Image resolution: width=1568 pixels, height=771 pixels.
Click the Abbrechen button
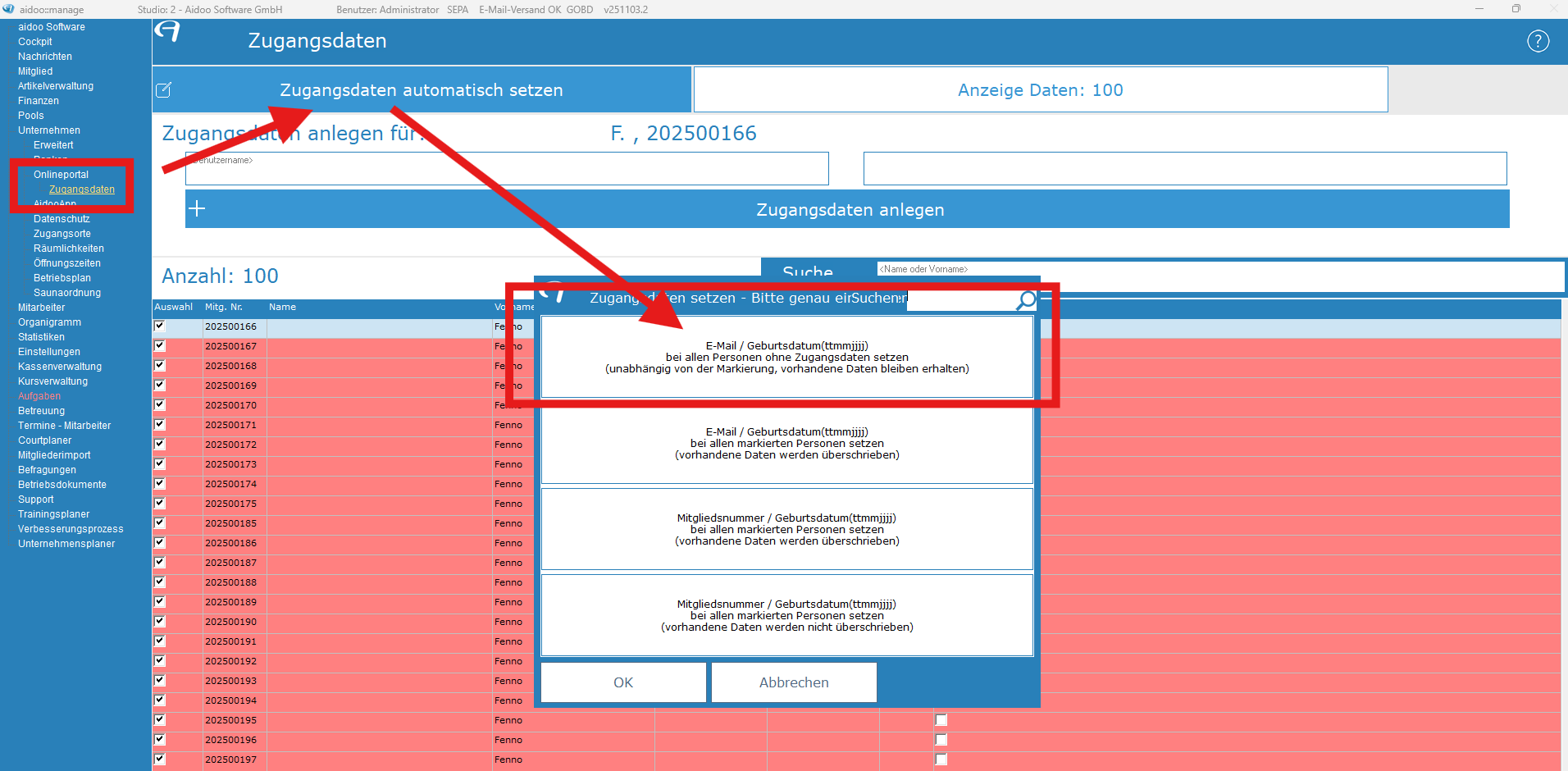click(x=793, y=682)
